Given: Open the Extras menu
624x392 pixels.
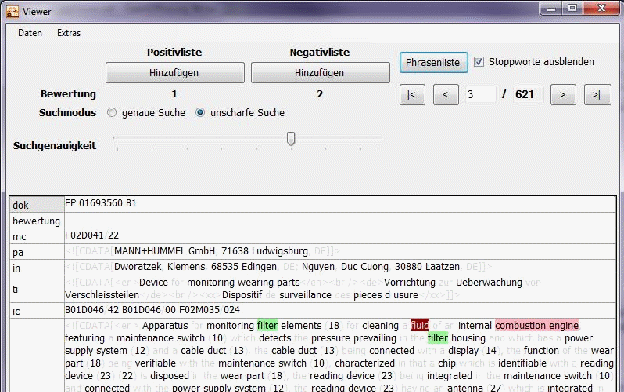Looking at the screenshot, I should pyautogui.click(x=69, y=33).
